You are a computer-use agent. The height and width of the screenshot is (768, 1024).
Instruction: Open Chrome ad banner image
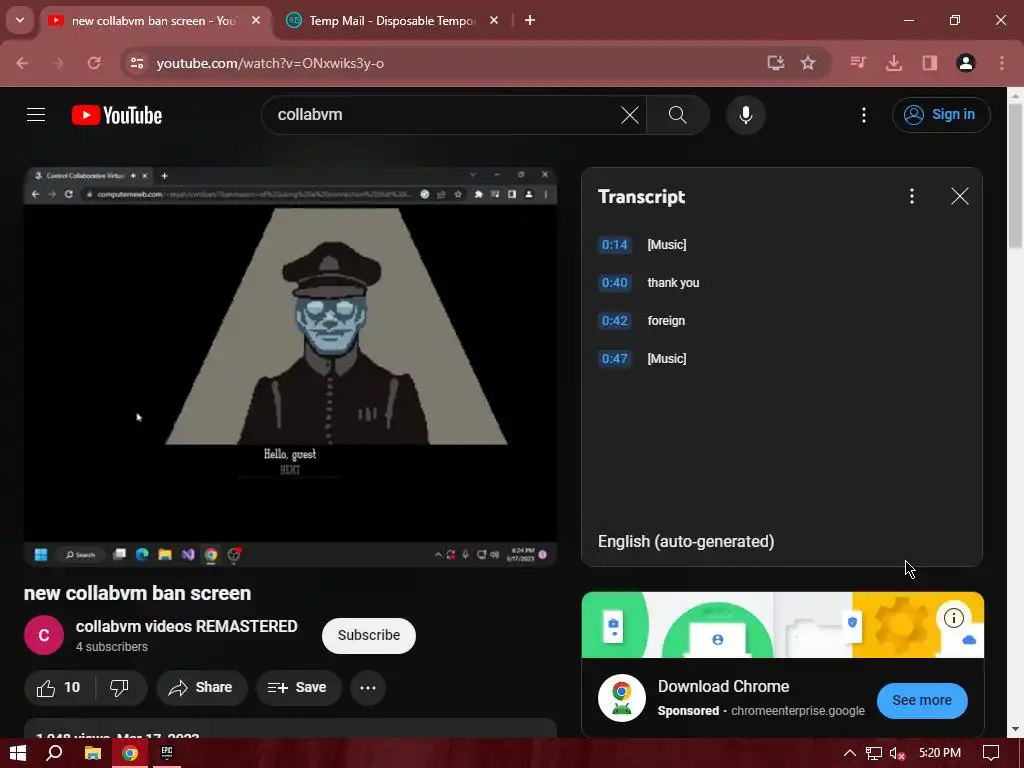point(782,625)
